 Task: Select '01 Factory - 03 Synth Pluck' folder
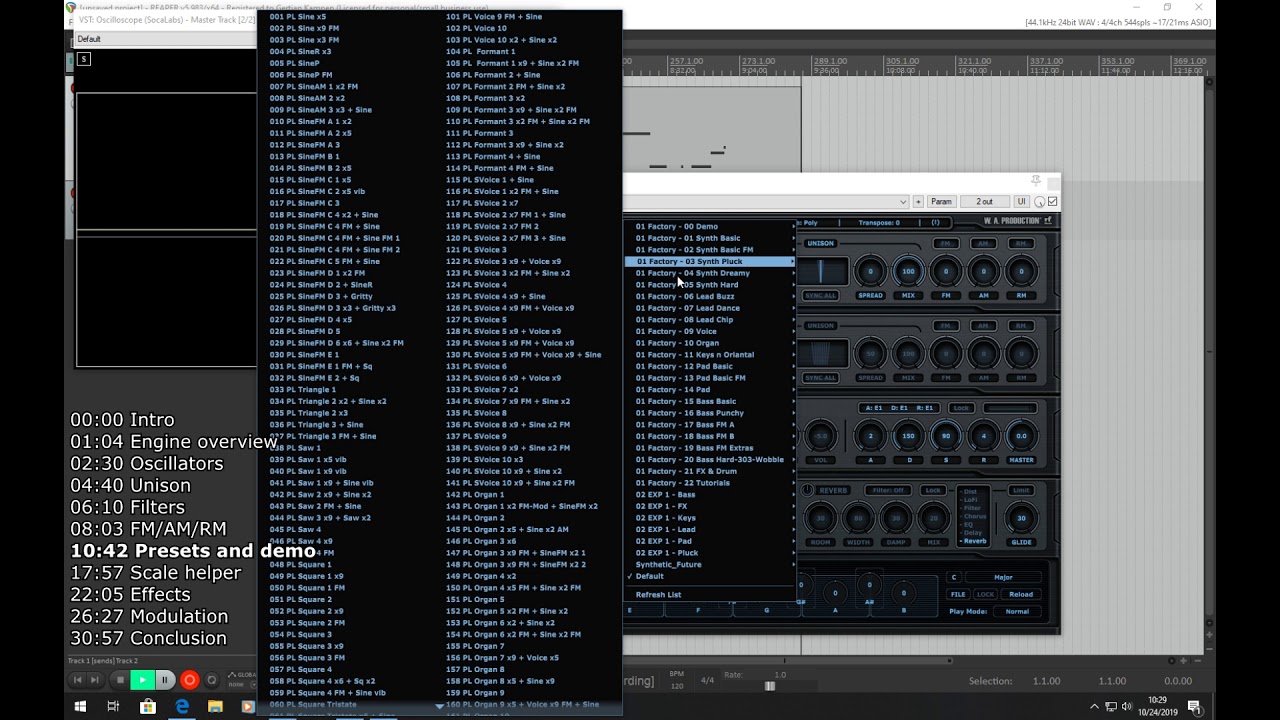[x=712, y=261]
